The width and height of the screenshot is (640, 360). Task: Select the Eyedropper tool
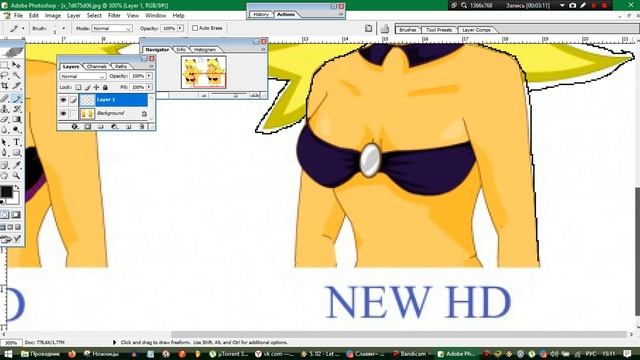coord(16,165)
